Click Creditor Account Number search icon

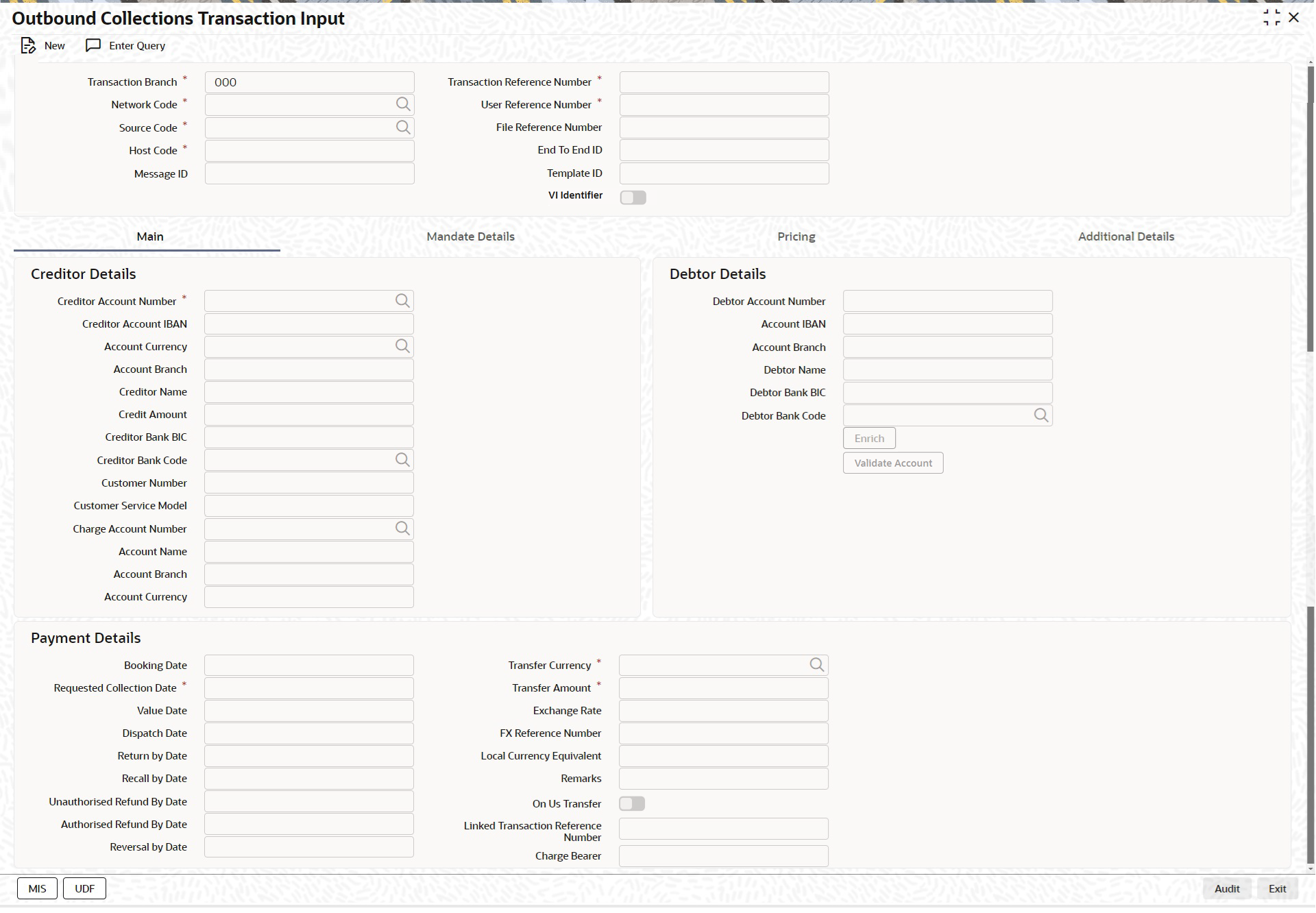402,301
